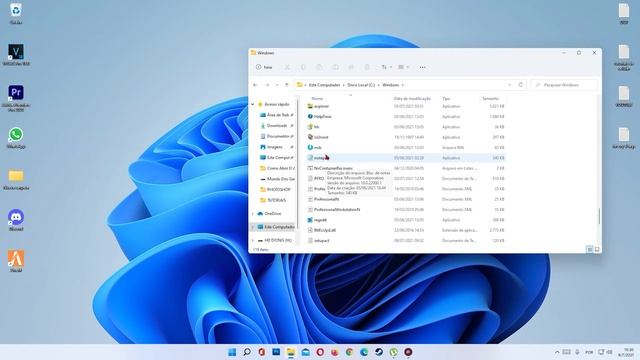Click the Cut scissors icon in Explorer toolbar
This screenshot has width=640, height=360.
(x=287, y=67)
